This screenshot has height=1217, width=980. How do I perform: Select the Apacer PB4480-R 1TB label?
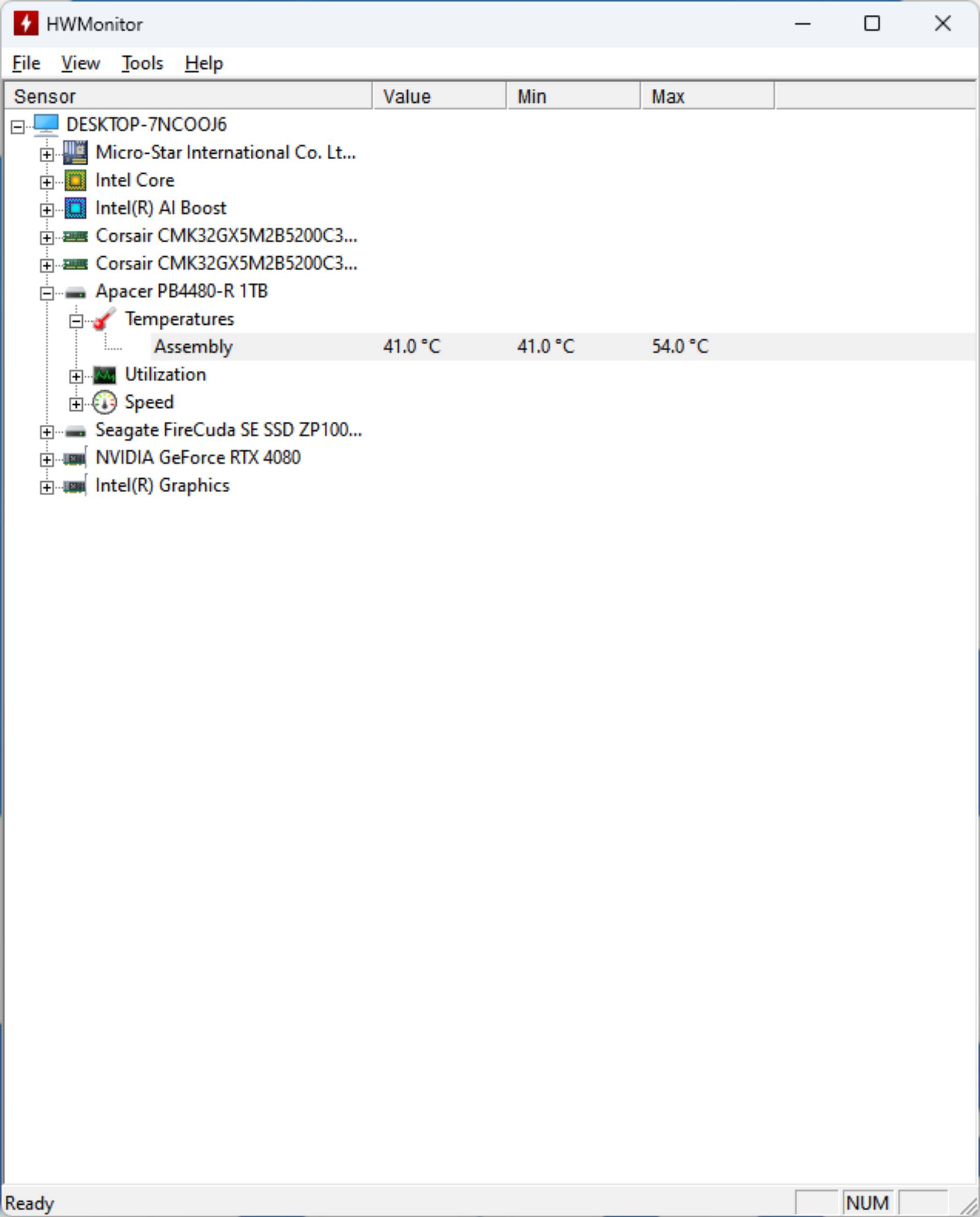181,291
